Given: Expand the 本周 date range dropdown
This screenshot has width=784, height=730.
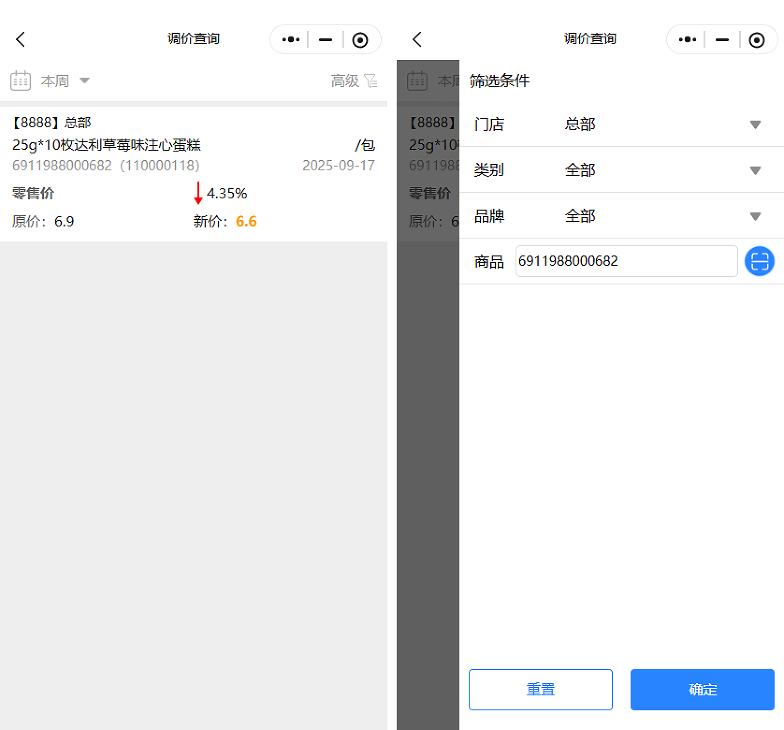Looking at the screenshot, I should (x=84, y=80).
